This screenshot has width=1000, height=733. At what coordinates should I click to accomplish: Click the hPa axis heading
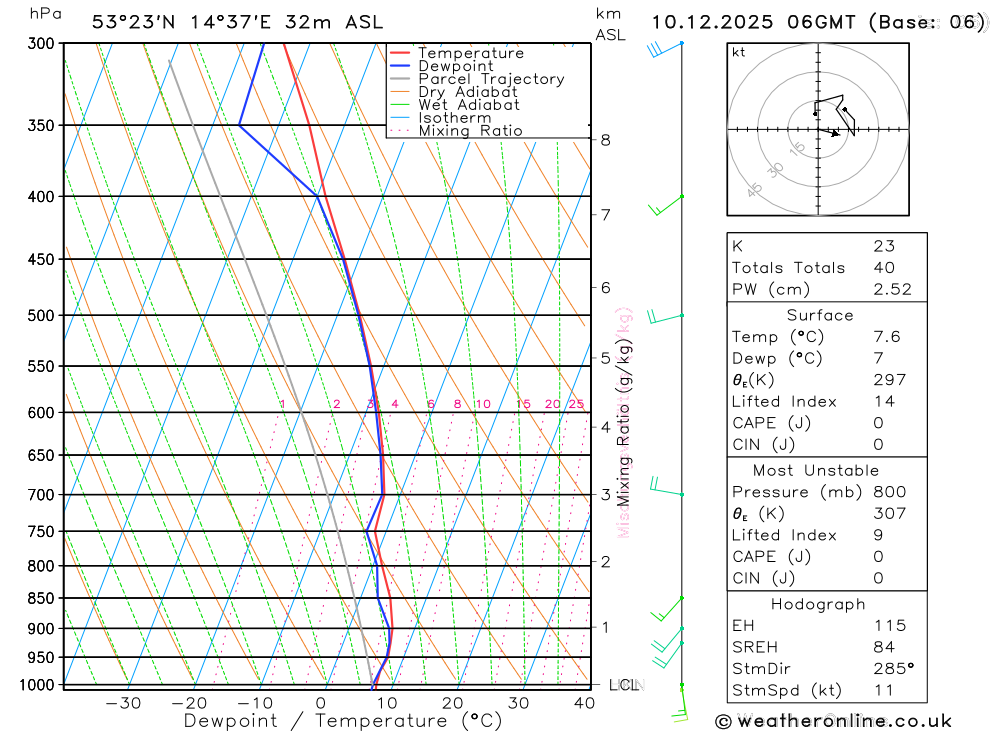point(46,14)
